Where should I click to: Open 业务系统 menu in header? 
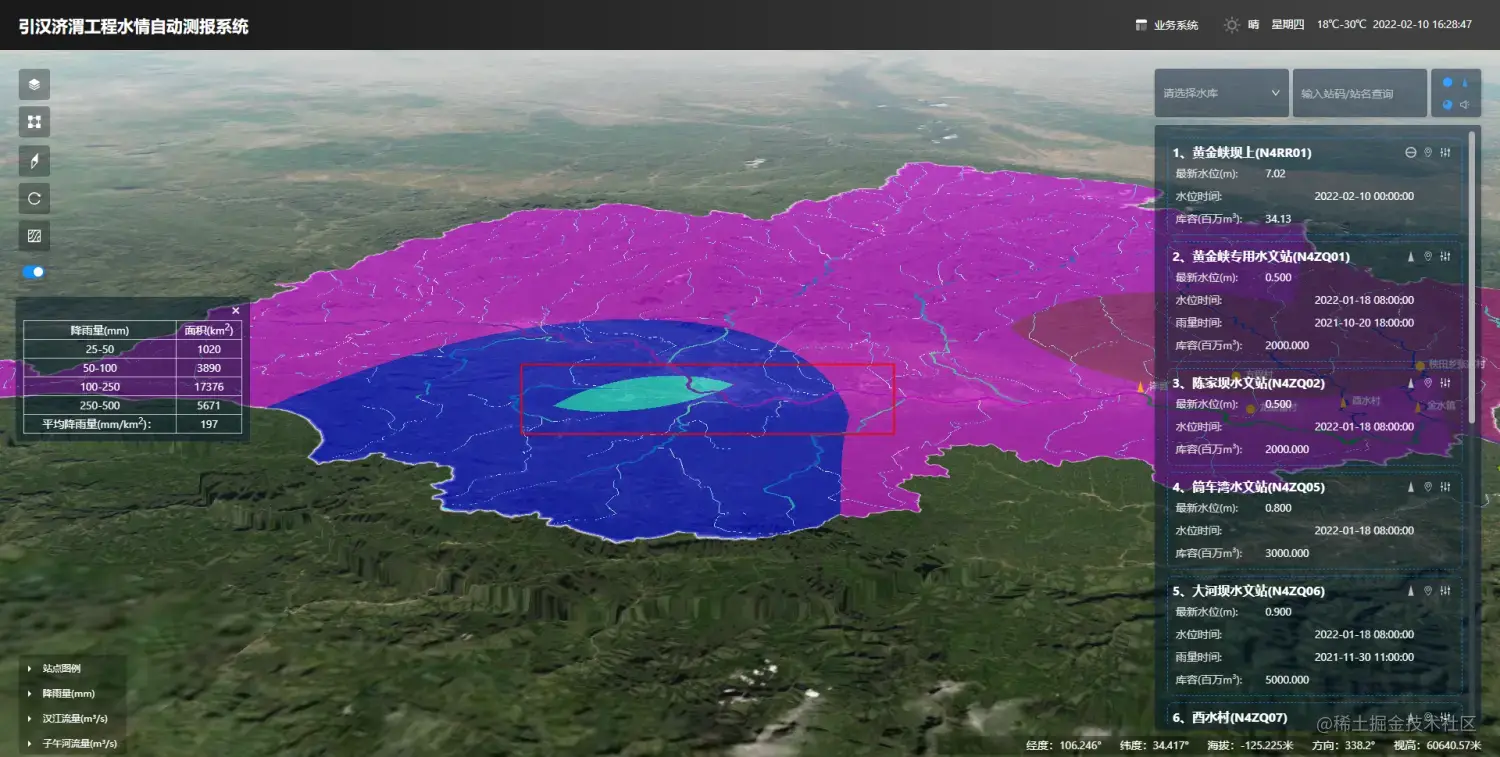click(x=1167, y=25)
